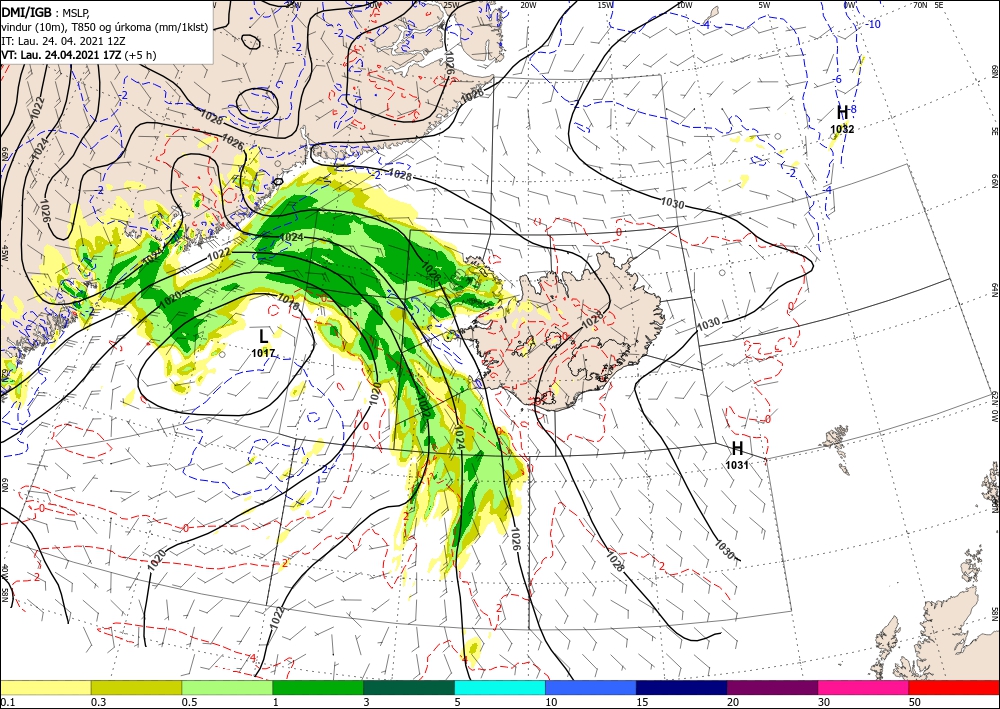Screen dimensions: 1000x709
Task: Click the pink 30 mm legend swatch
Action: 864,687
